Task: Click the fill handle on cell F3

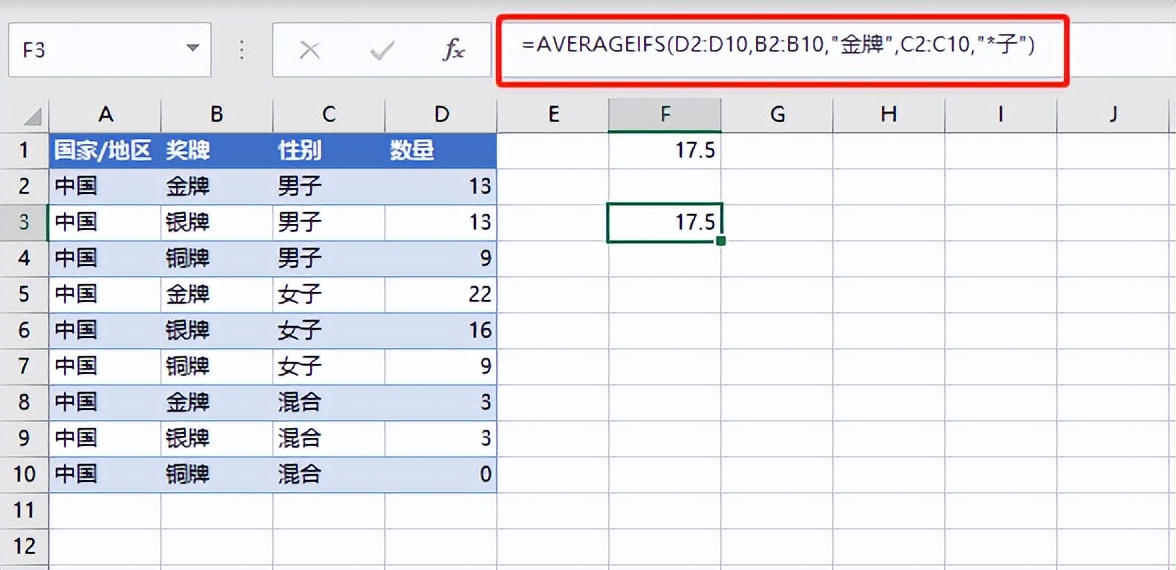Action: (x=721, y=241)
